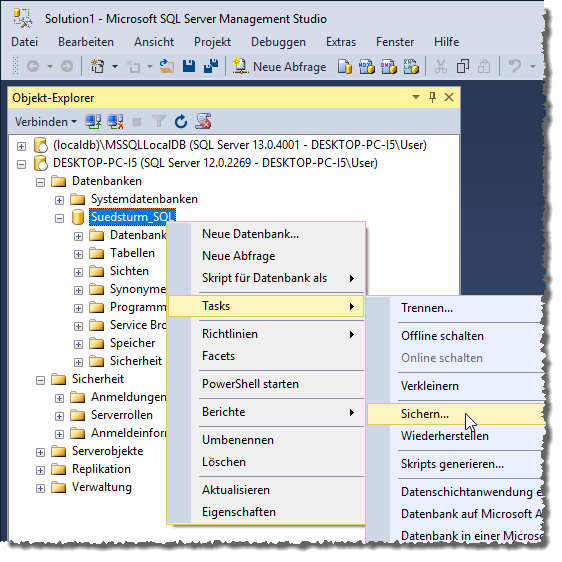Click the Cut scissors toolbar icon

click(x=441, y=67)
